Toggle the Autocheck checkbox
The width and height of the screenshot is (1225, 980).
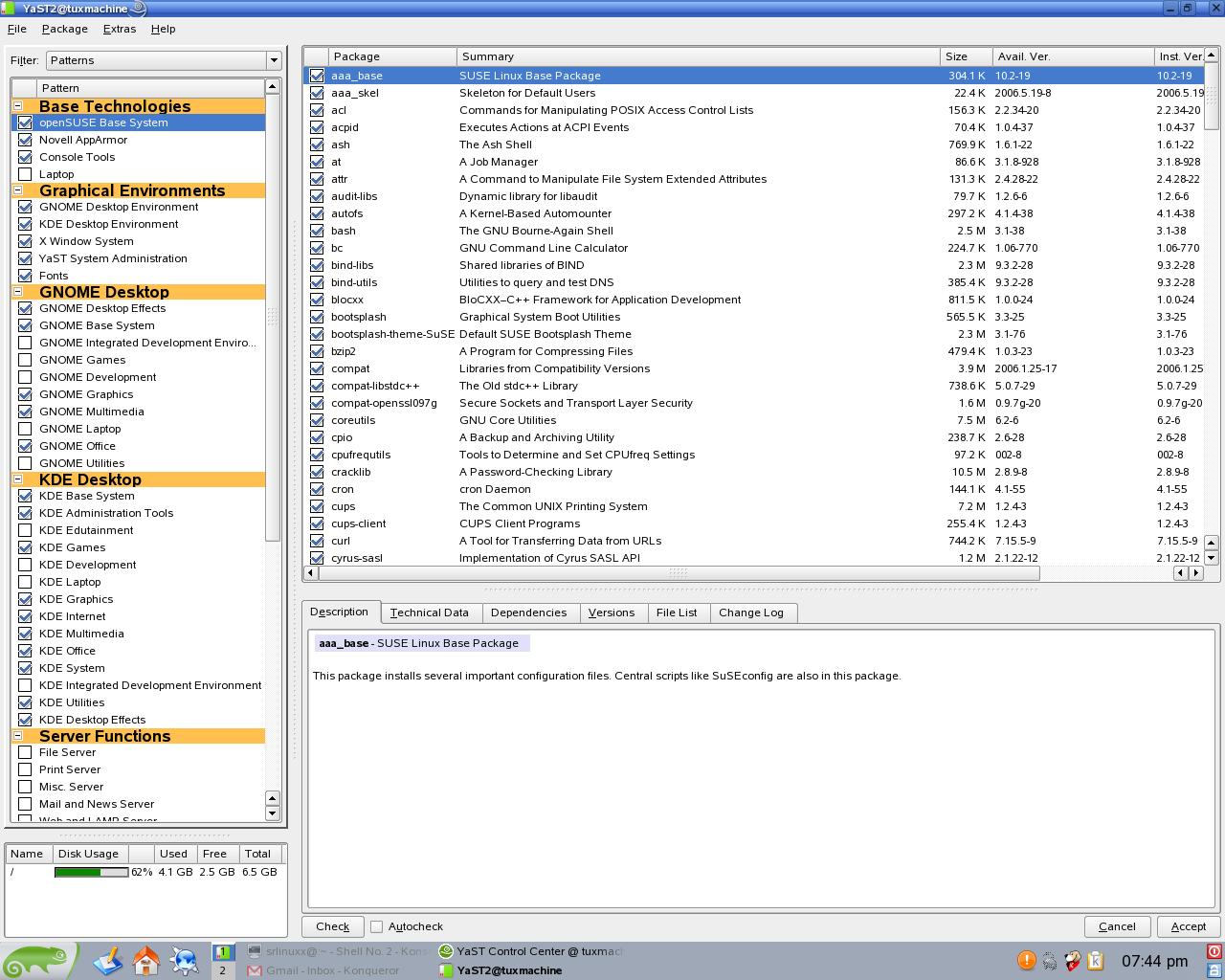coord(377,926)
